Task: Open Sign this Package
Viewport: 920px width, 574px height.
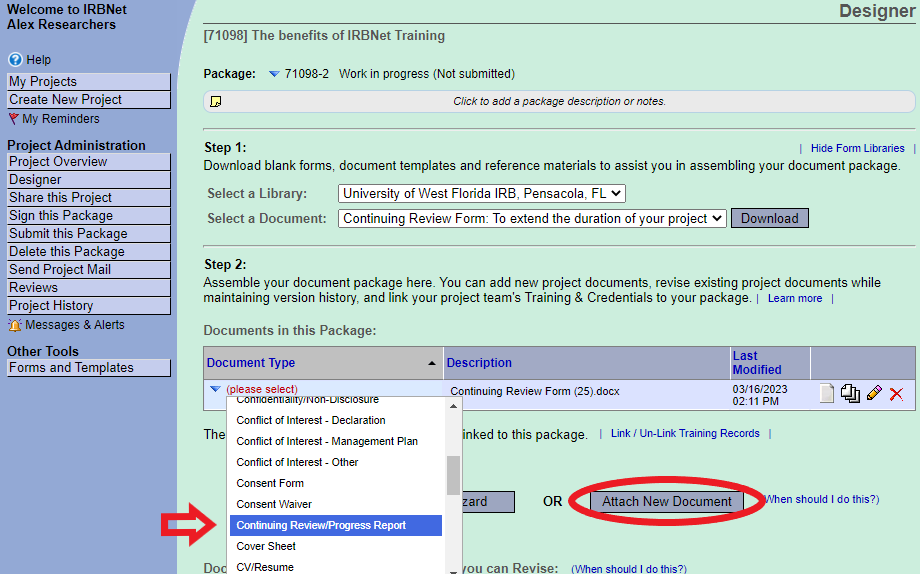Action: click(x=89, y=216)
